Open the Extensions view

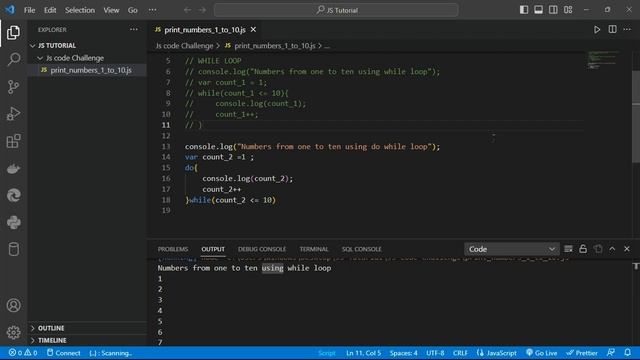[x=13, y=141]
